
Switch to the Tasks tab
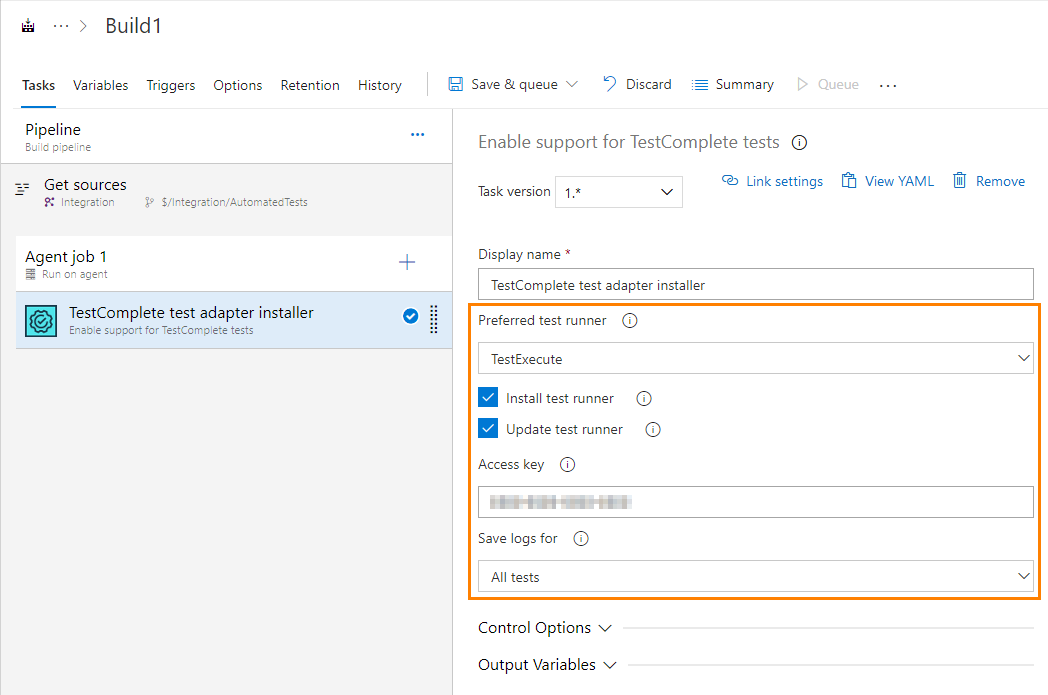click(39, 86)
